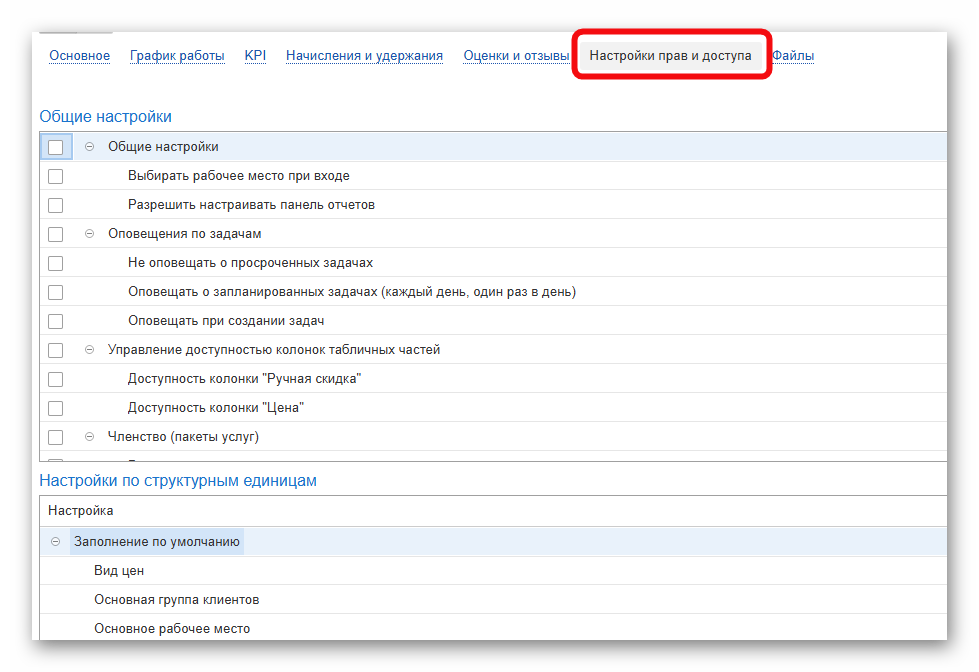Collapse the Общие настройки tree group
The width and height of the screenshot is (979, 672).
coord(89,147)
